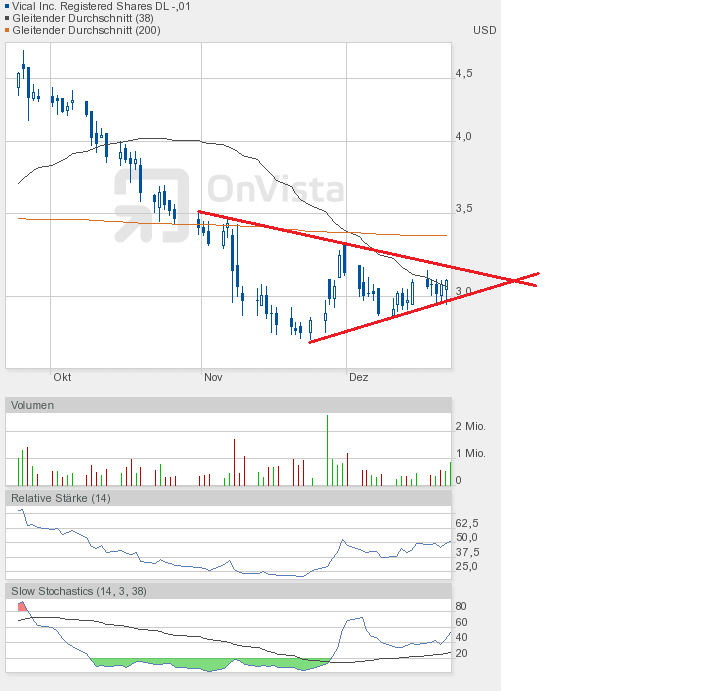
Task: Click the Volumen panel header
Action: point(228,405)
